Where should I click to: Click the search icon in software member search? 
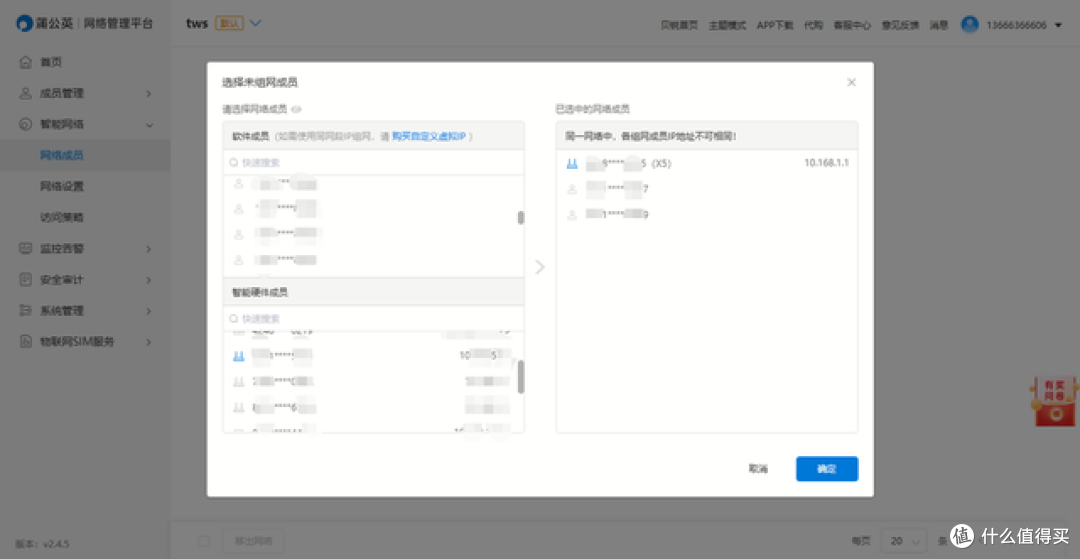(234, 162)
